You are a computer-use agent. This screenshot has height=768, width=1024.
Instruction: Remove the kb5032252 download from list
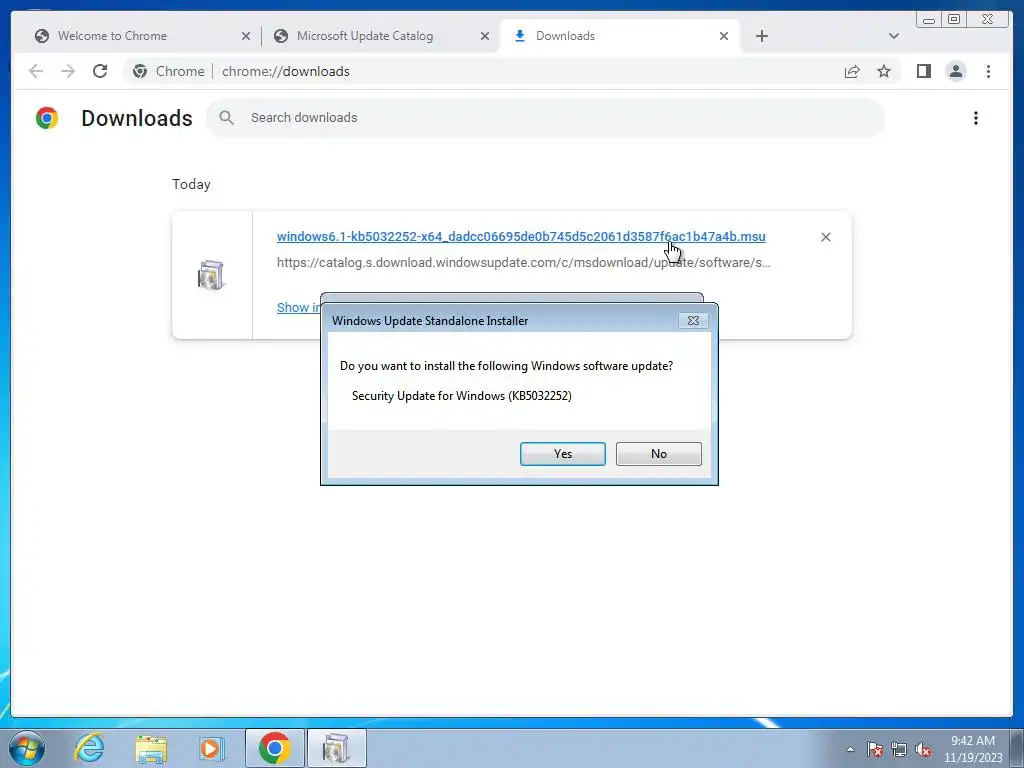pyautogui.click(x=825, y=237)
